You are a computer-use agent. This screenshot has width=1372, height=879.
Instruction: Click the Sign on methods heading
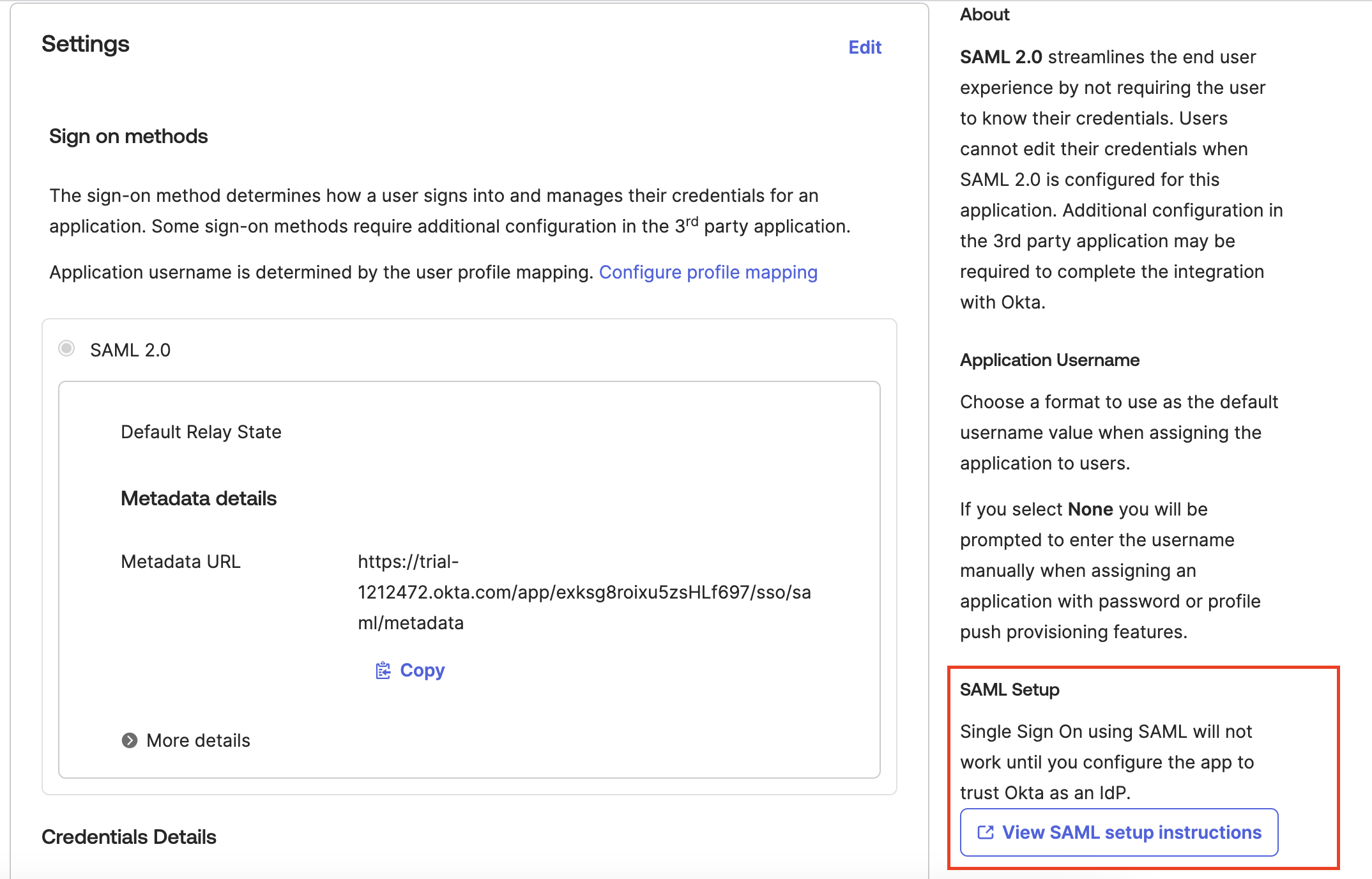(128, 136)
